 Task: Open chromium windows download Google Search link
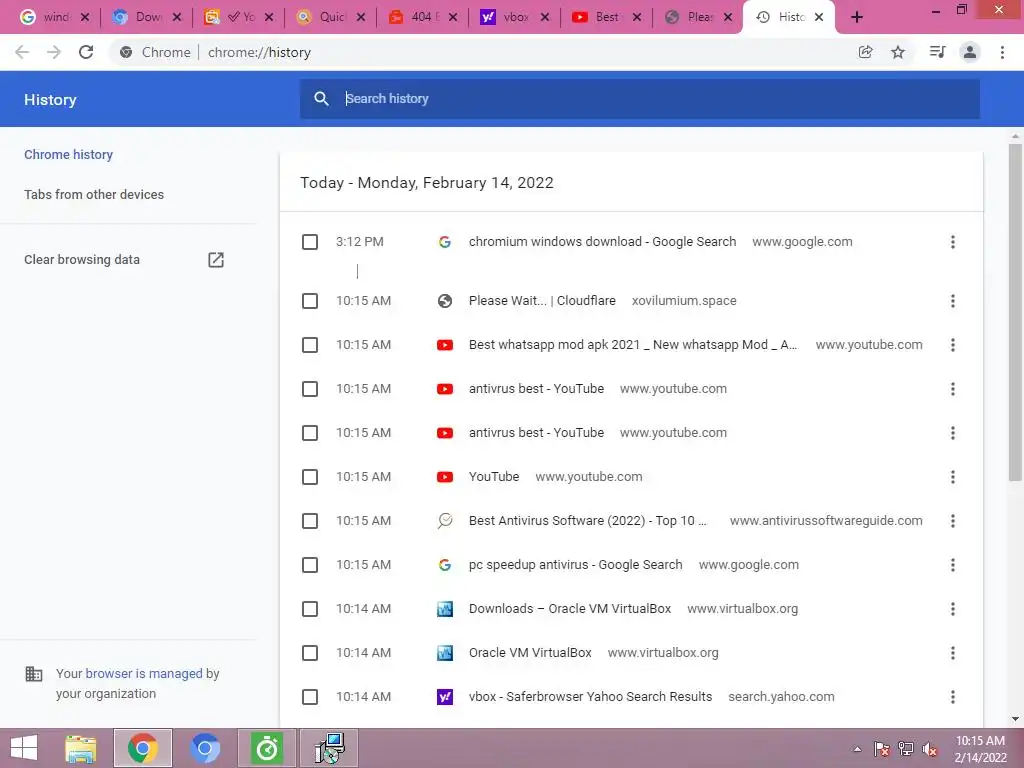(x=602, y=242)
